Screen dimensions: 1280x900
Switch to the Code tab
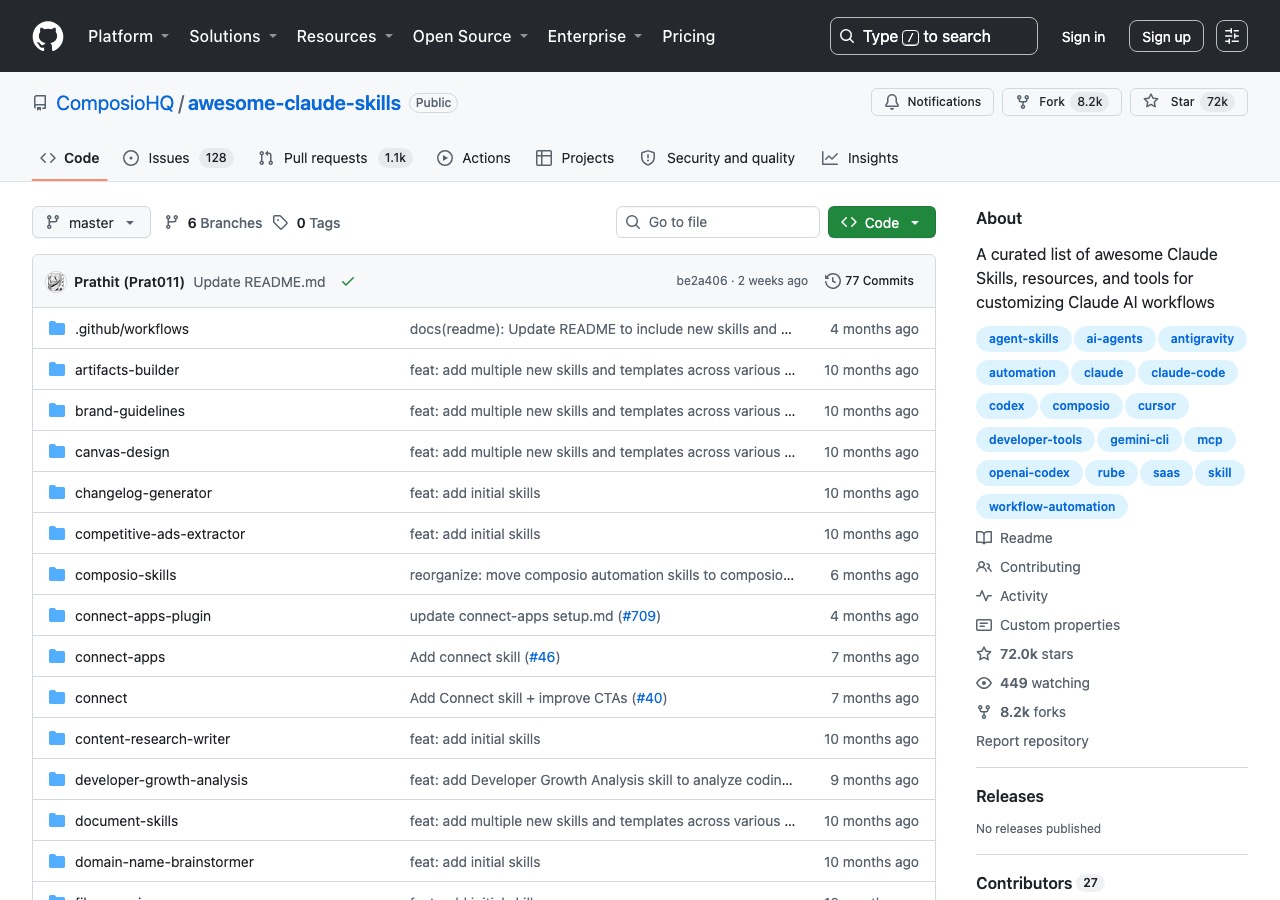tap(70, 158)
